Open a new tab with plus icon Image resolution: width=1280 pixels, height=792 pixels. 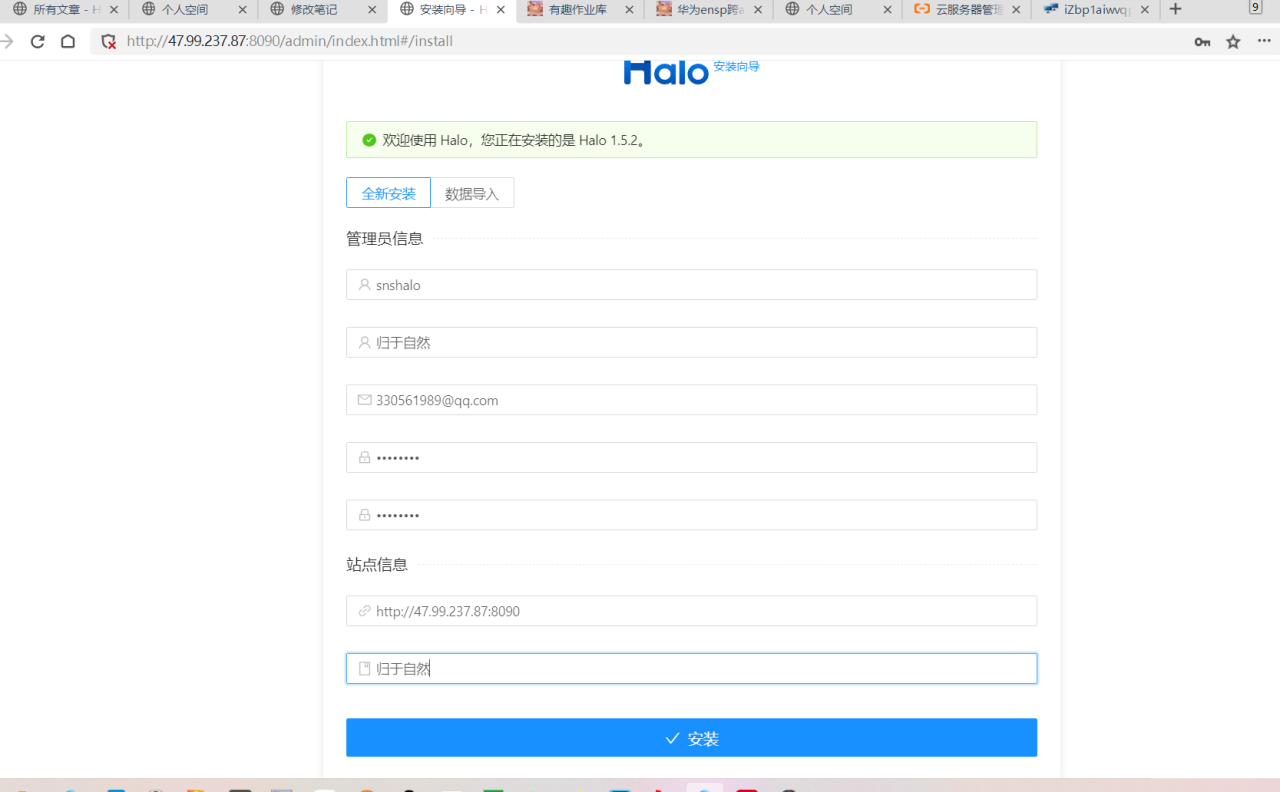click(x=1175, y=9)
